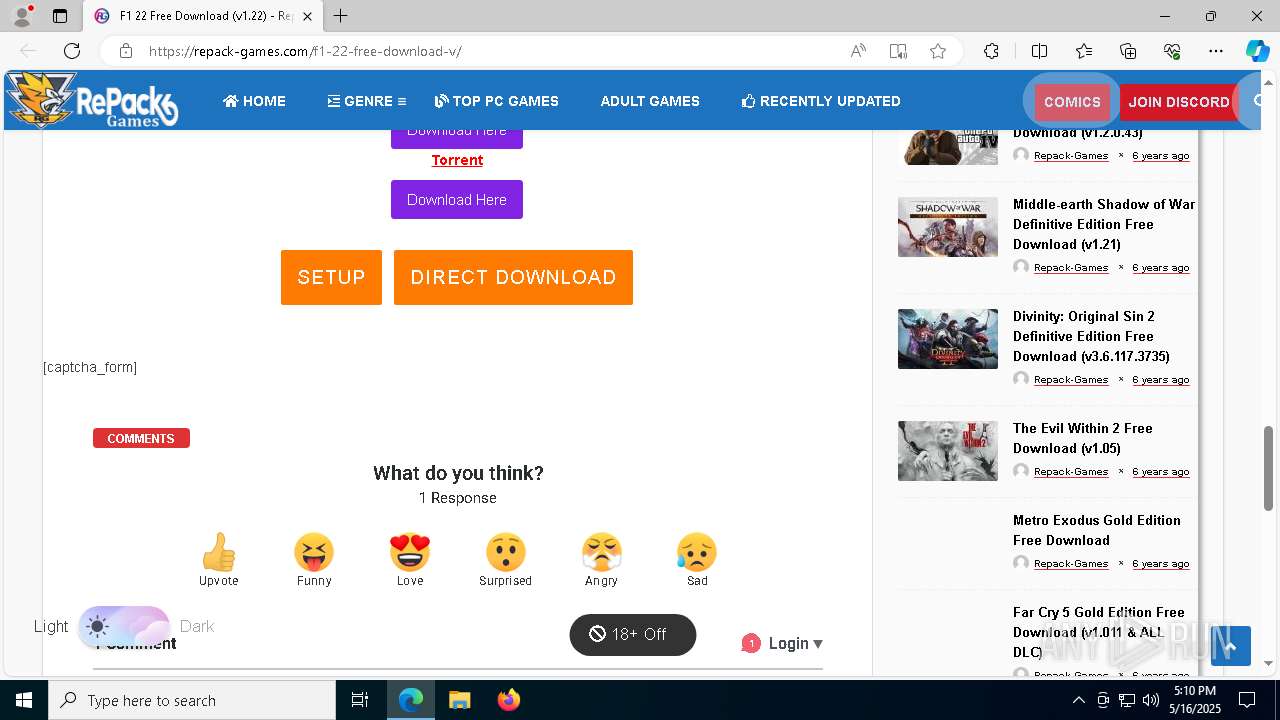Click the orange SETUP button
This screenshot has width=1280, height=720.
(331, 277)
